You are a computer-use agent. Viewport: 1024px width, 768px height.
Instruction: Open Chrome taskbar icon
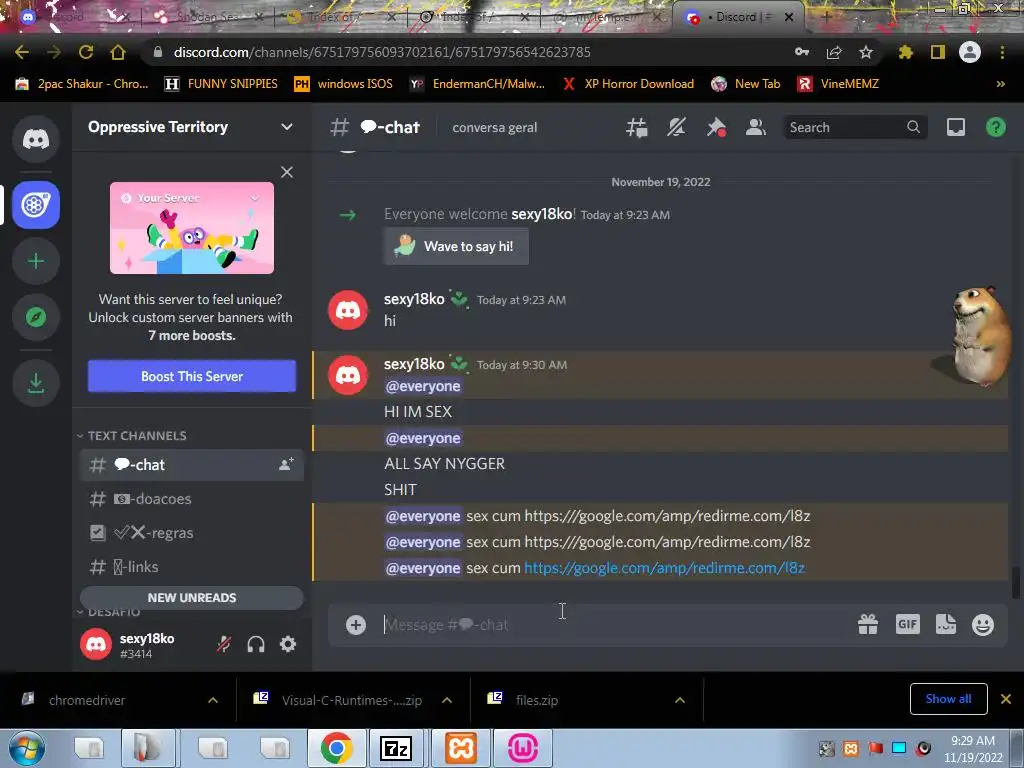tap(336, 748)
